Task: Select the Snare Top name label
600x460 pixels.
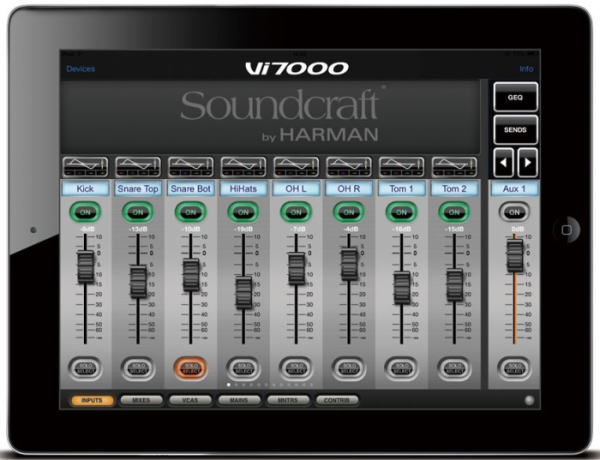Action: pos(138,189)
